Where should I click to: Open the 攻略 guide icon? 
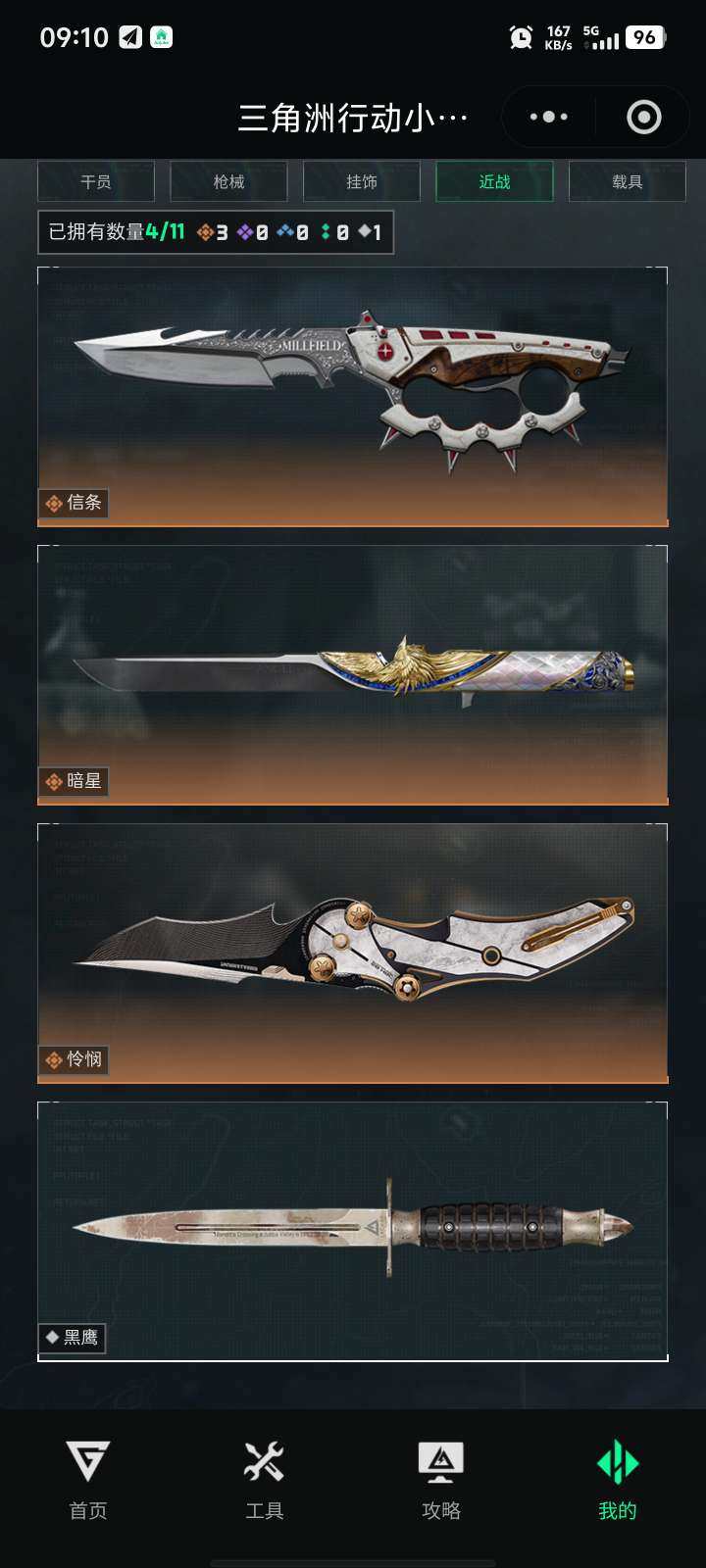click(x=441, y=1480)
